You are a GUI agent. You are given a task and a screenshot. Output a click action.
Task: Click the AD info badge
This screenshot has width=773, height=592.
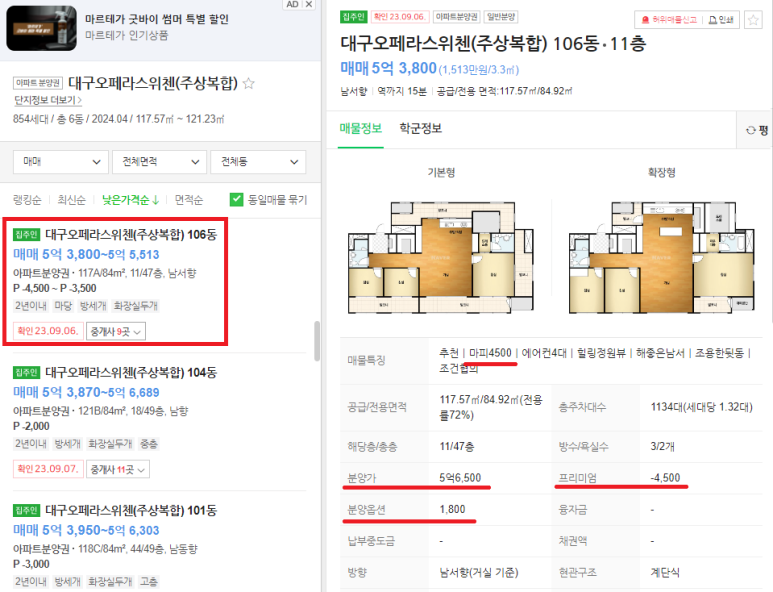coord(292,4)
